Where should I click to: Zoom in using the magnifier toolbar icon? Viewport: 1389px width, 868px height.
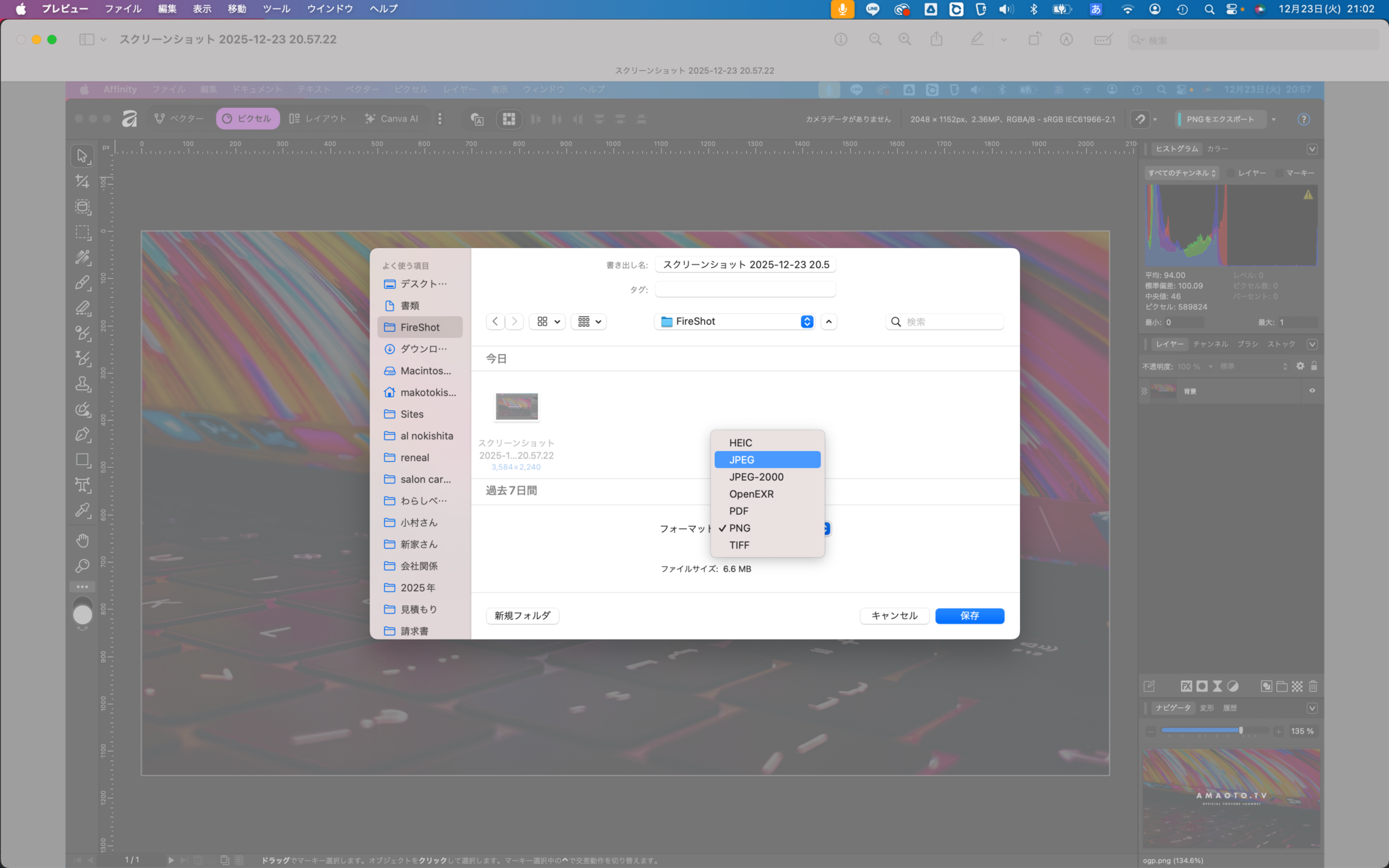point(905,39)
